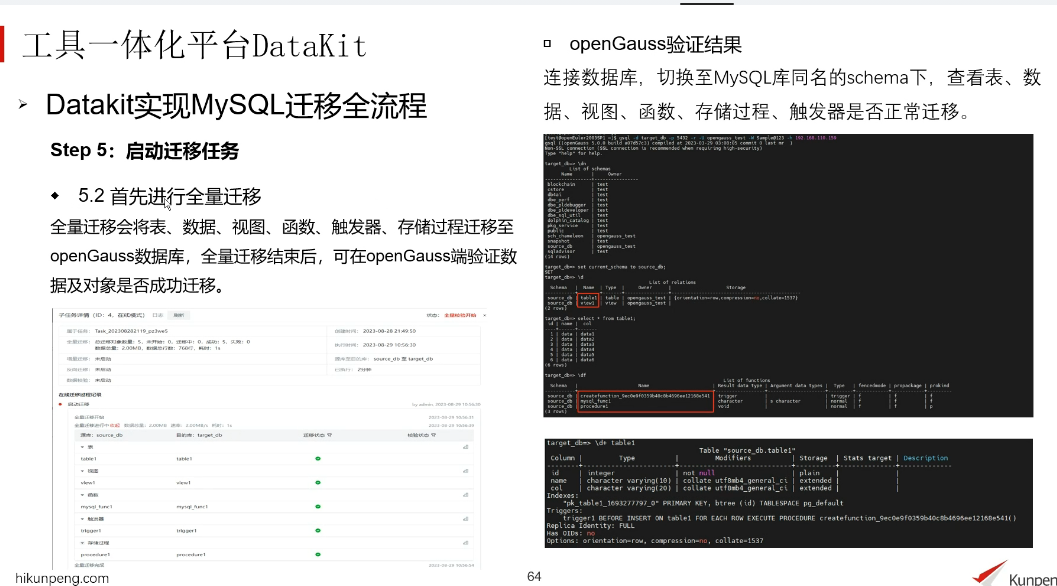Select the source table1 cell
Image resolution: width=1057 pixels, height=586 pixels.
[88, 459]
